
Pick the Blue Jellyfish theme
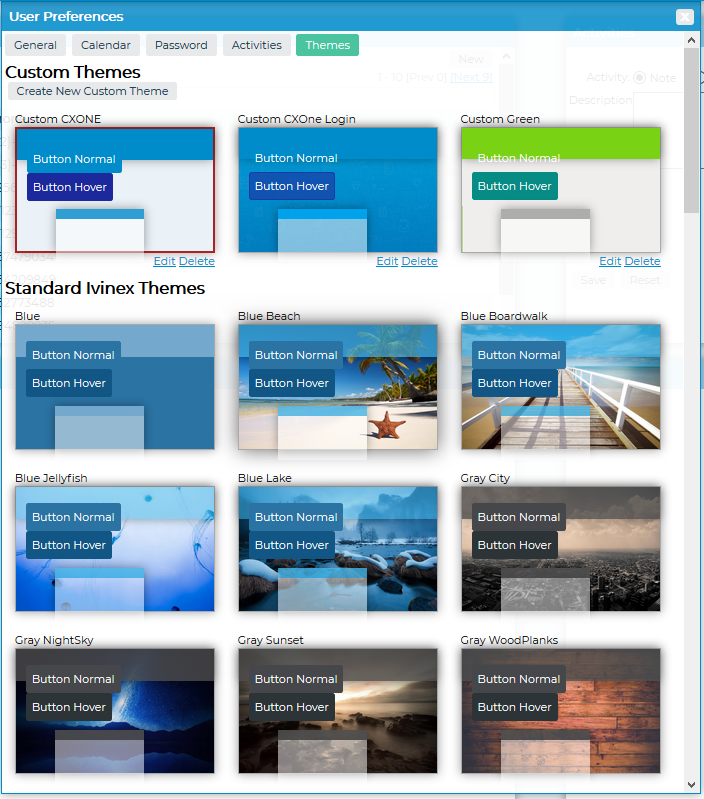pyautogui.click(x=115, y=548)
